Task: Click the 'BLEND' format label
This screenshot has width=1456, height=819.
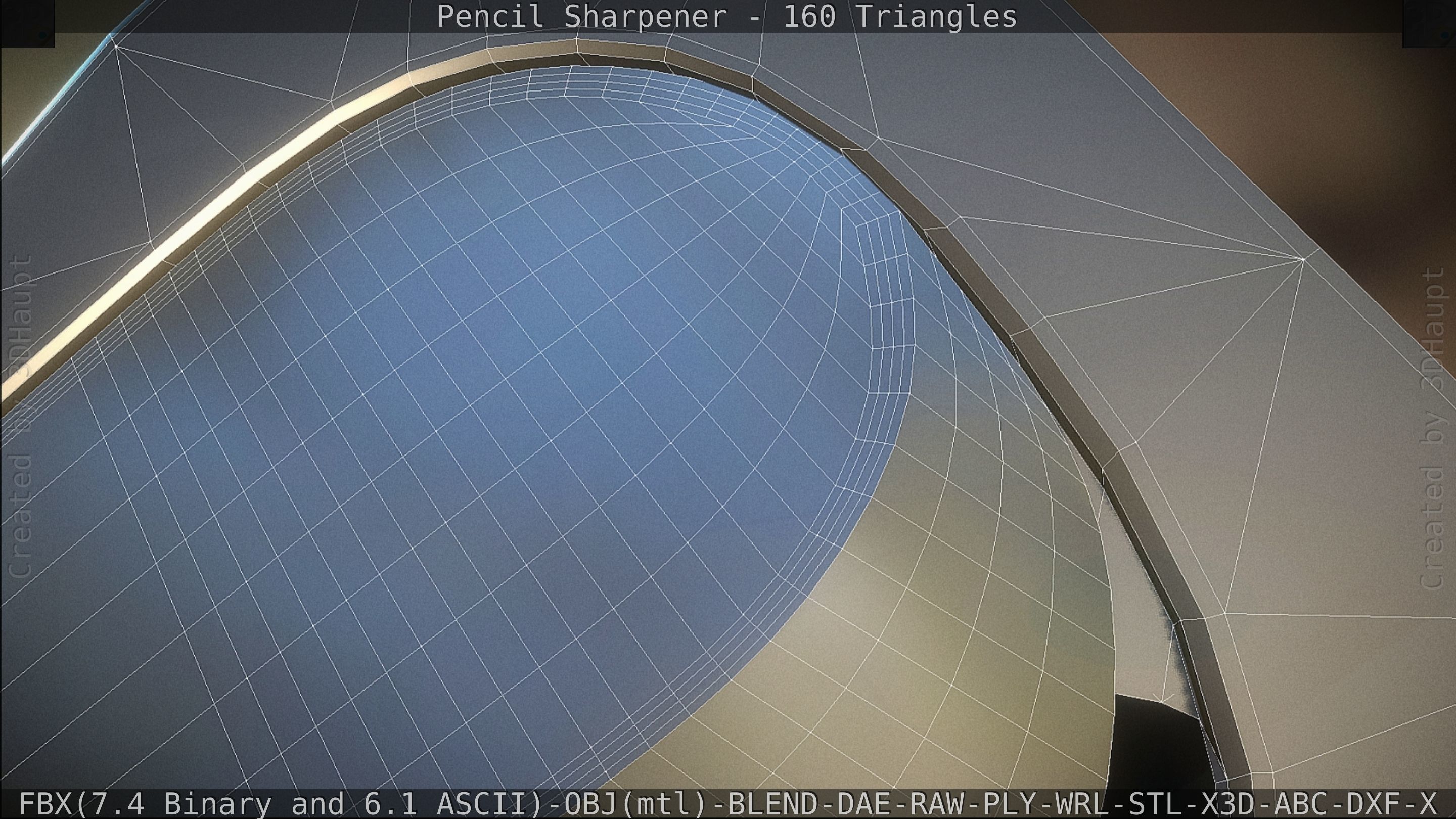Action: pyautogui.click(x=772, y=804)
